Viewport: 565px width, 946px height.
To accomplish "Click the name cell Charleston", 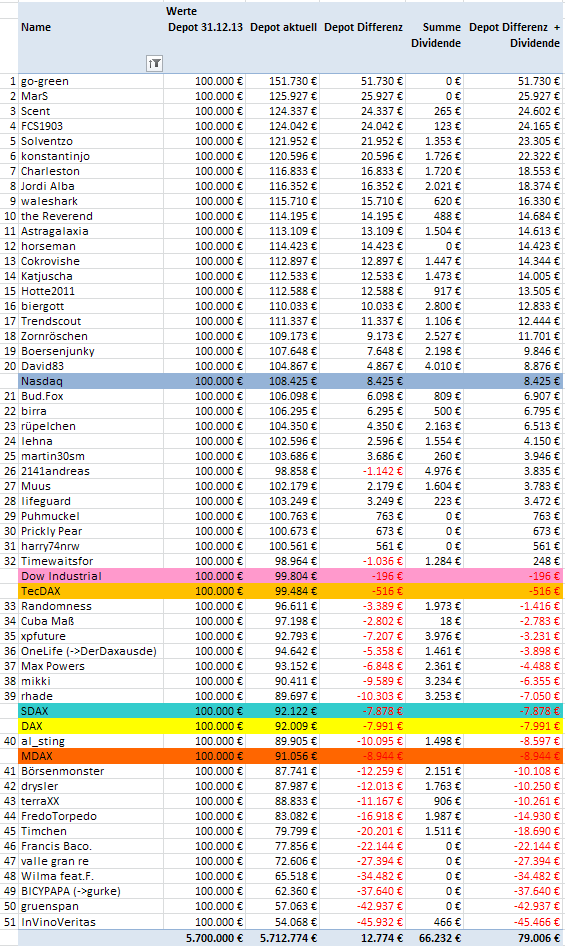I will click(50, 171).
